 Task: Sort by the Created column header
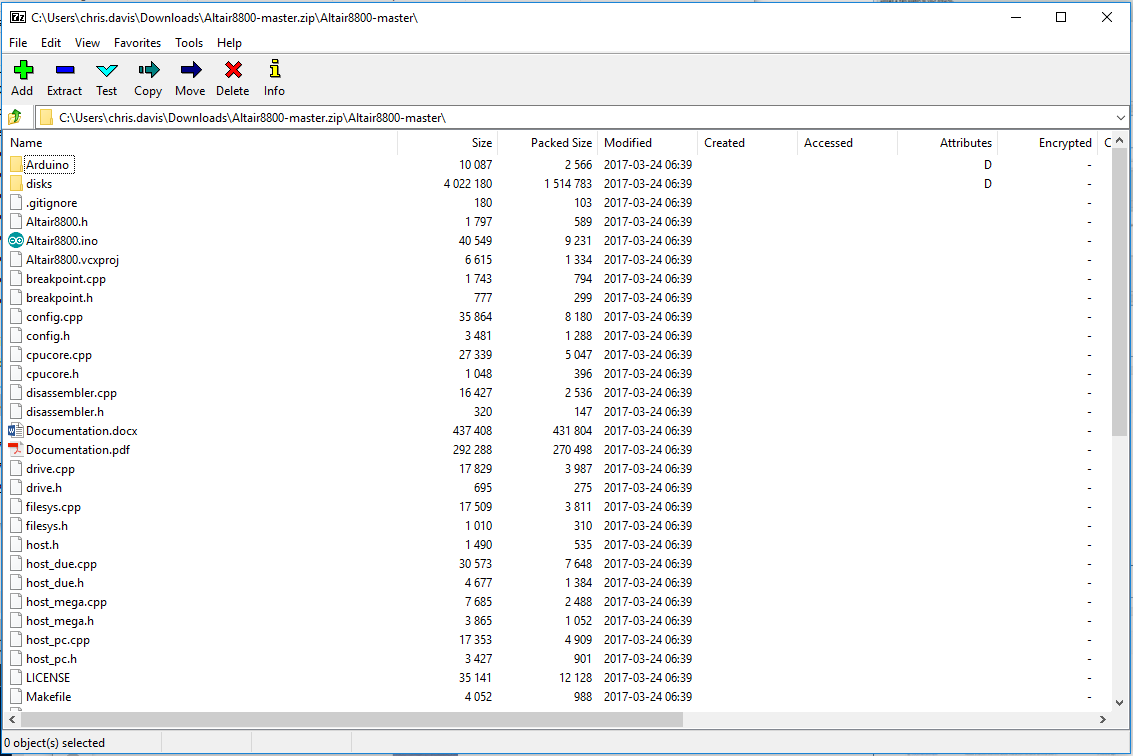point(748,143)
